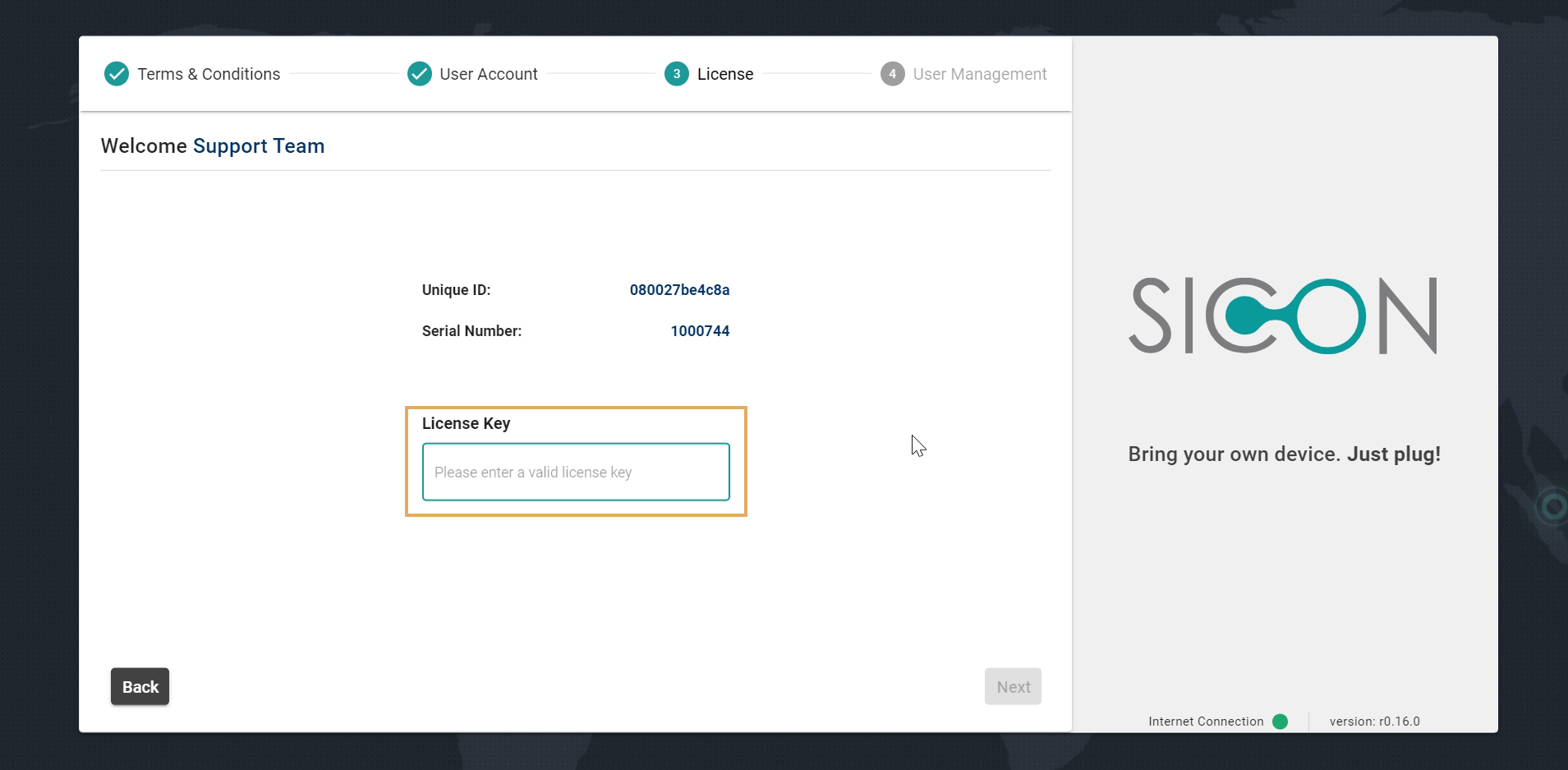Click the Unique ID value 080027be4c8a
This screenshot has height=770, width=1568.
679,290
